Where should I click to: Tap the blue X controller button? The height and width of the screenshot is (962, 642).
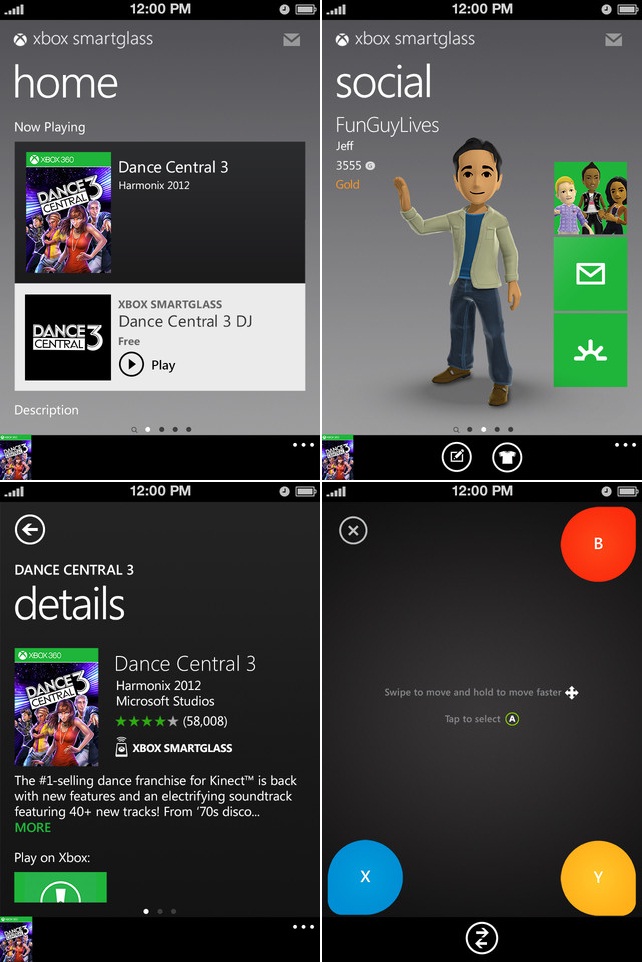pyautogui.click(x=365, y=877)
